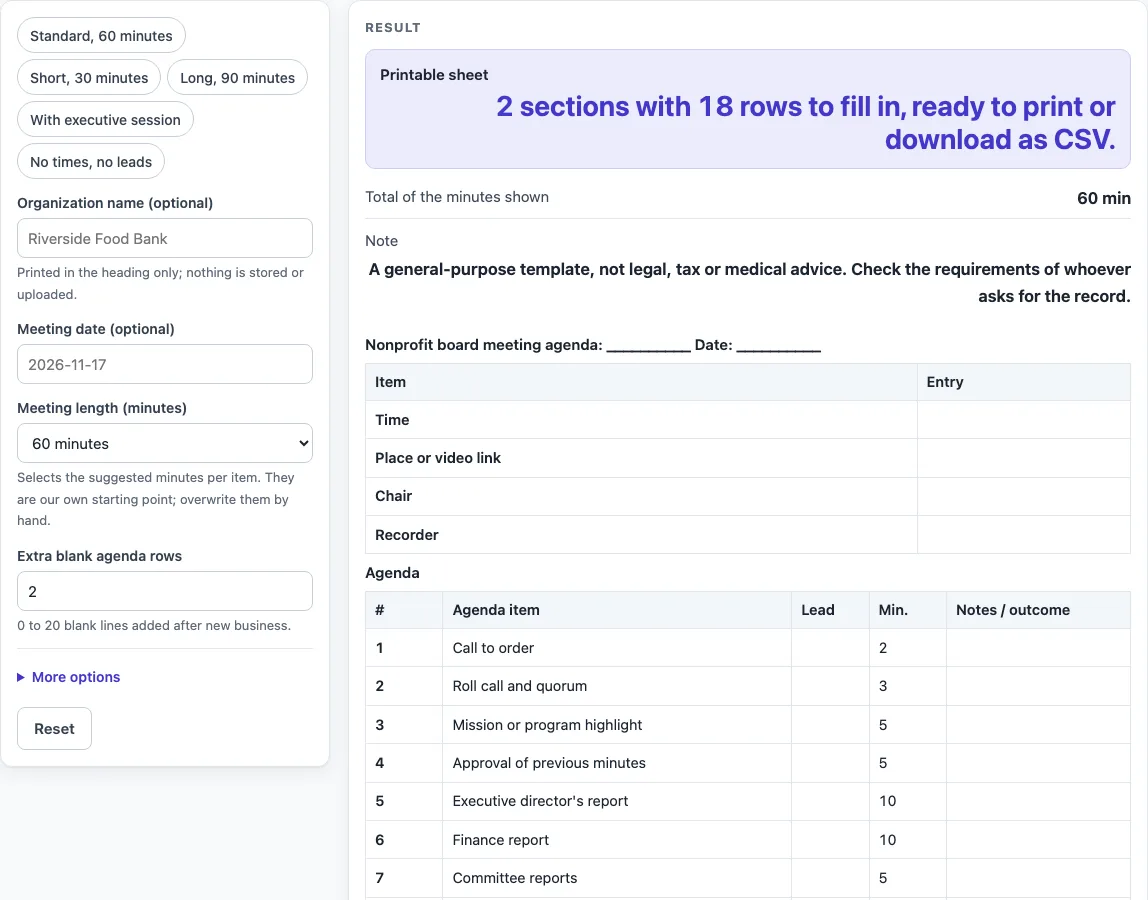Click 'Executive director's report' agenda item
Screen dimensions: 1148x900
(540, 801)
